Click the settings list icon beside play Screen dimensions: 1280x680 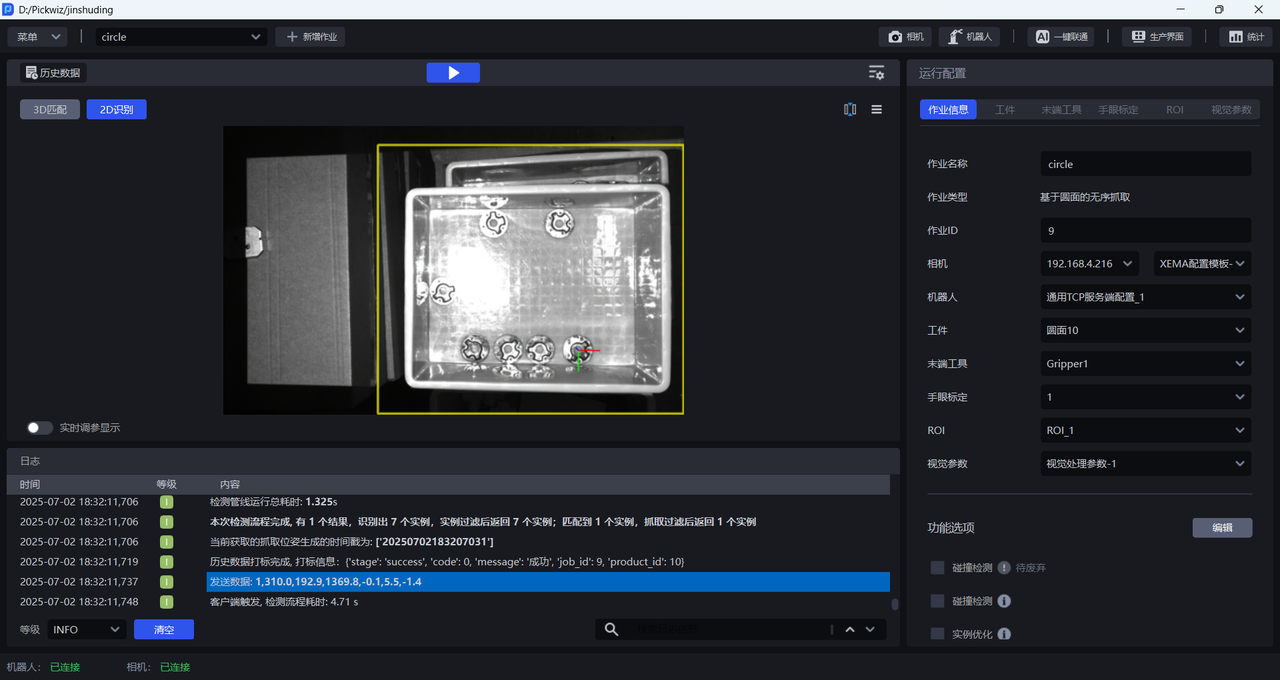point(876,73)
